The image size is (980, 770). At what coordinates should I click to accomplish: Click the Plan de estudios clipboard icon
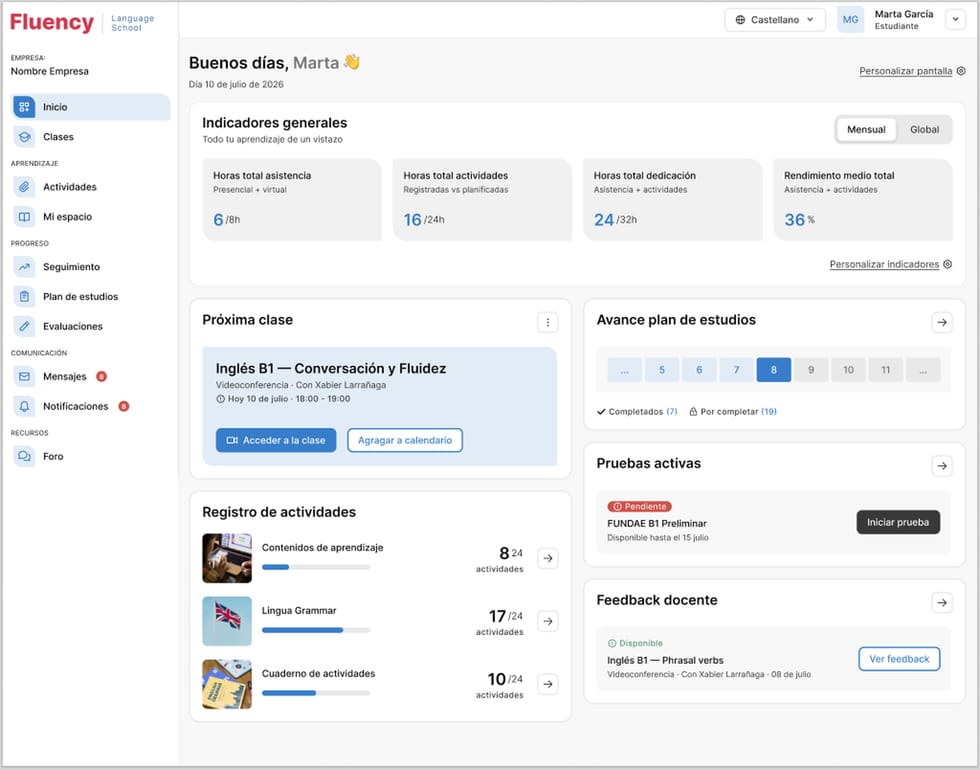click(24, 296)
